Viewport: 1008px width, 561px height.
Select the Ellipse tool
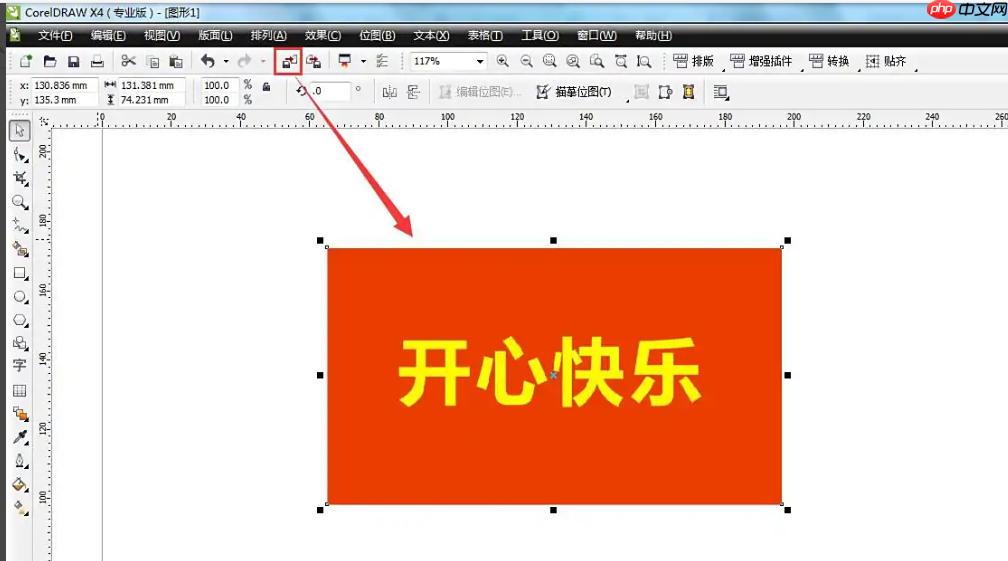pos(20,297)
